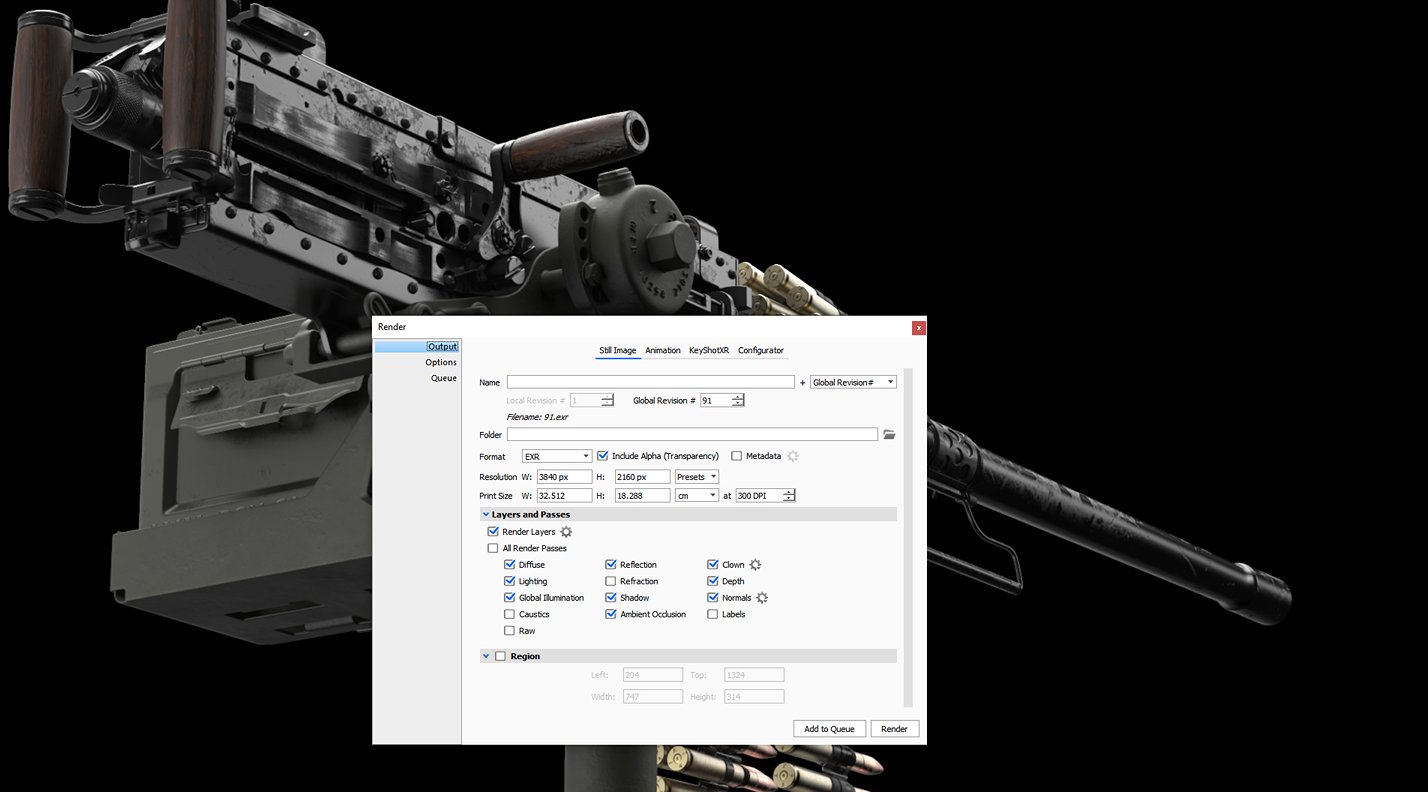This screenshot has height=792, width=1428.
Task: Switch to the KeyShotXR tab
Action: [709, 350]
